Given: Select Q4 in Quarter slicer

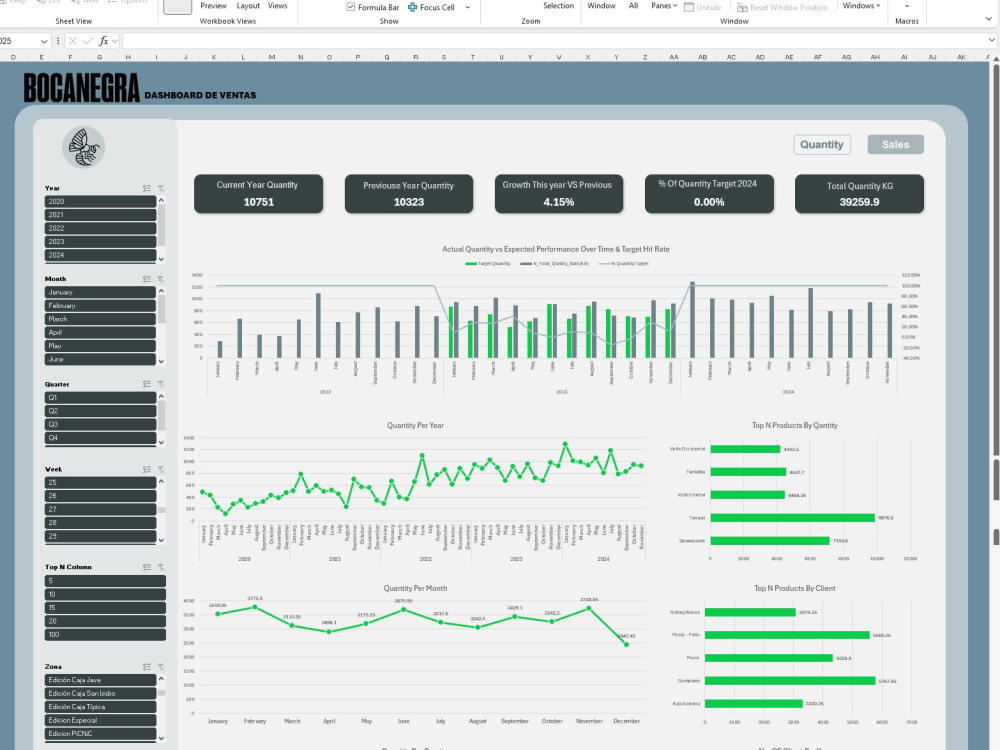Looking at the screenshot, I should [x=101, y=438].
